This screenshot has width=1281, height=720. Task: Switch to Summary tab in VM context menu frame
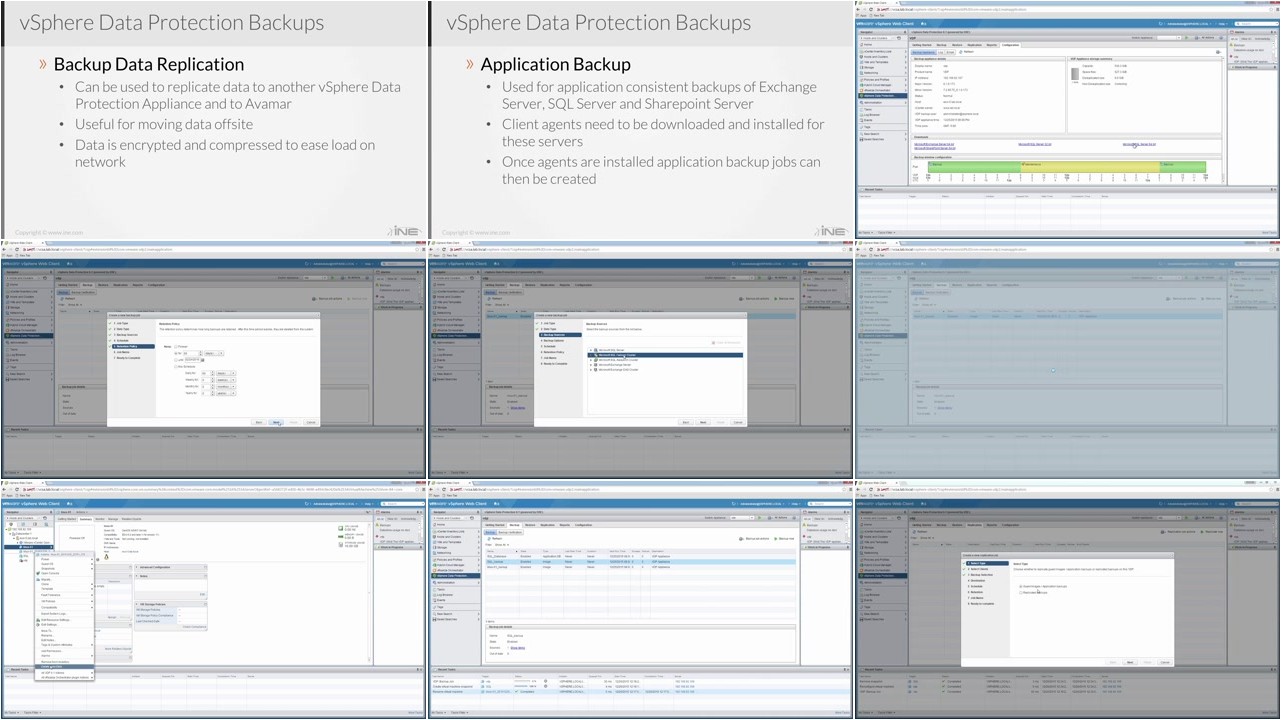pos(86,519)
